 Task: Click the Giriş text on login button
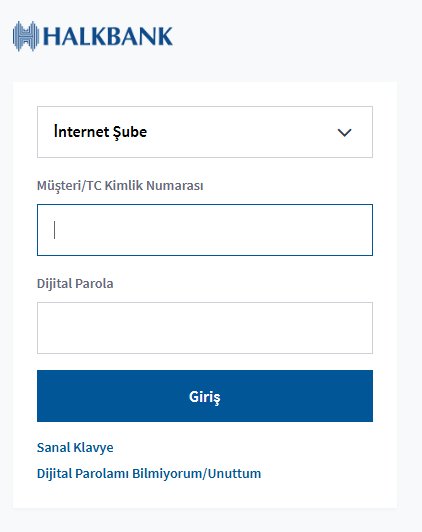click(205, 397)
